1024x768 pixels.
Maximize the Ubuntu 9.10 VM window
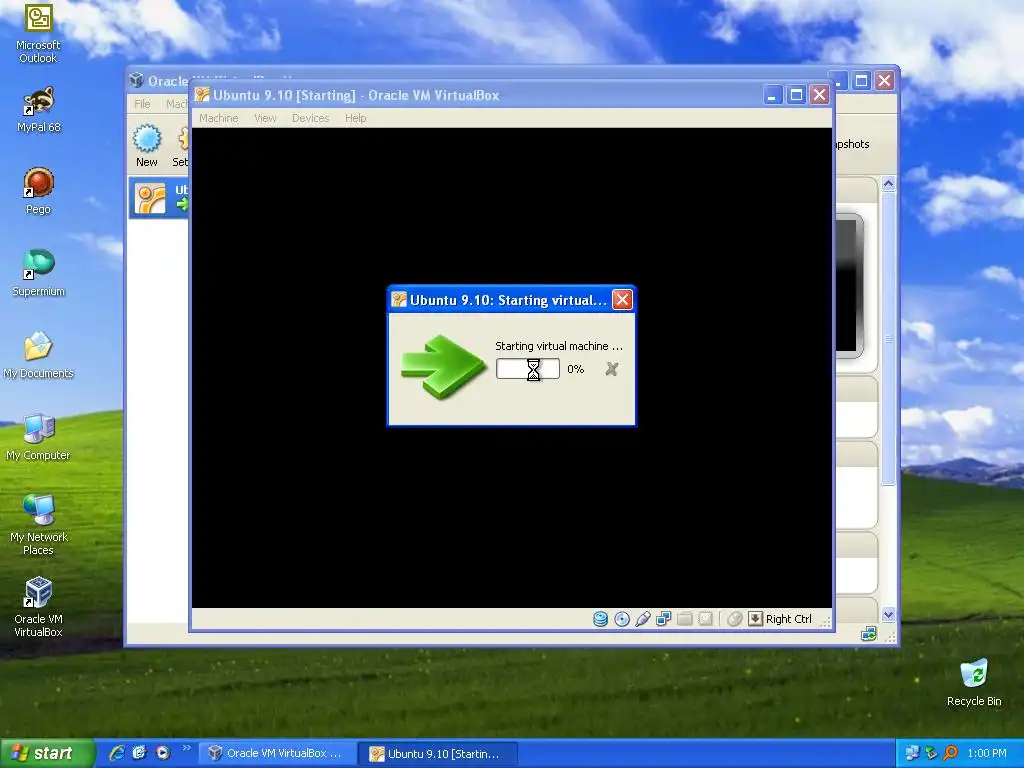click(796, 95)
